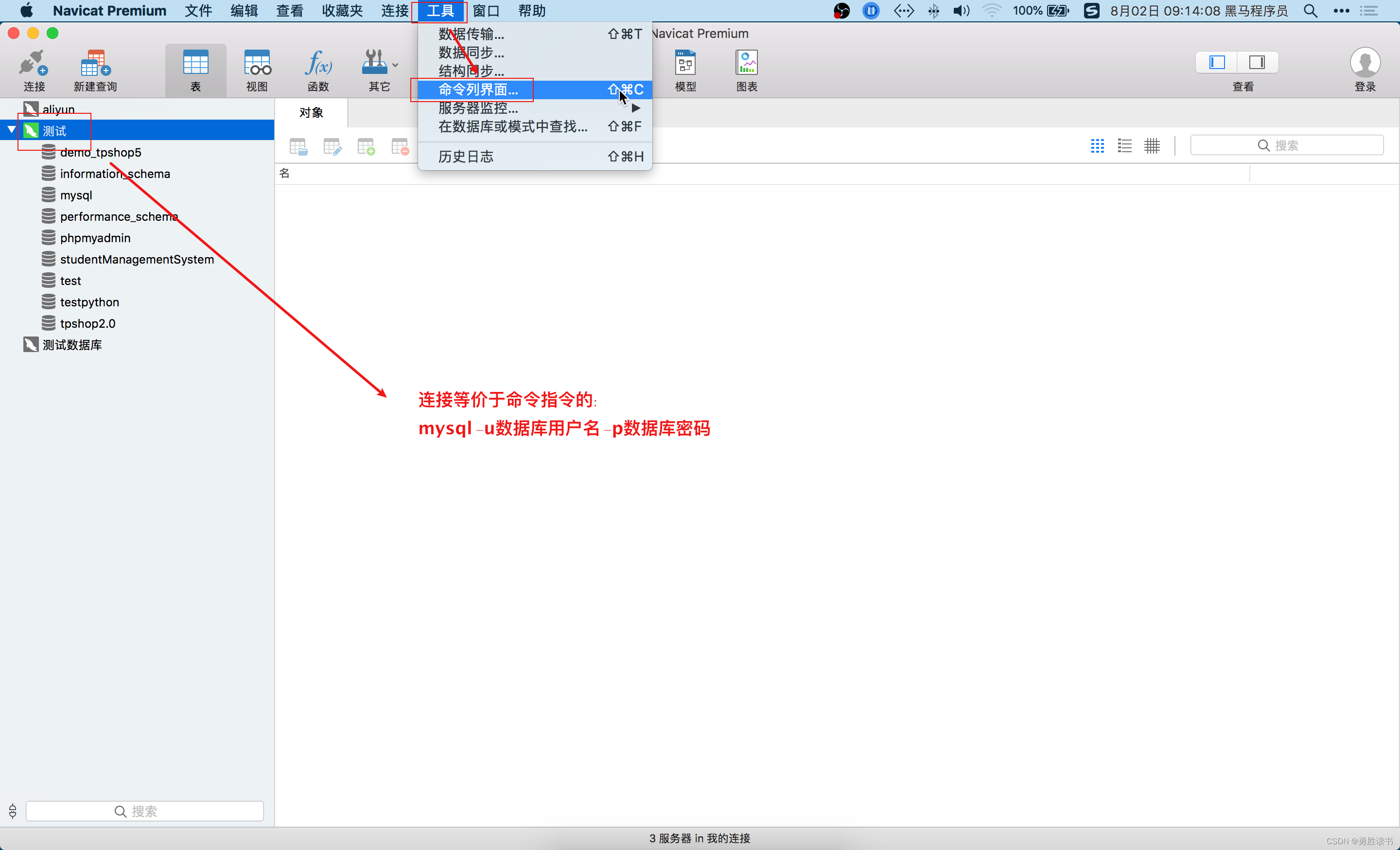Open notification center list icon

(1369, 11)
